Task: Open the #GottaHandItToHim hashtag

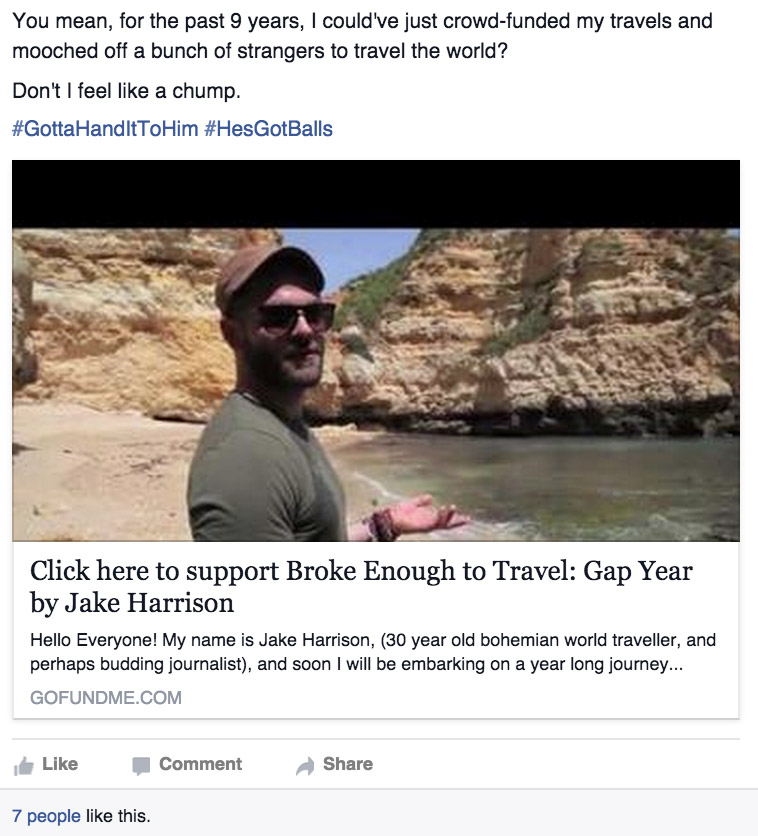Action: click(x=105, y=129)
